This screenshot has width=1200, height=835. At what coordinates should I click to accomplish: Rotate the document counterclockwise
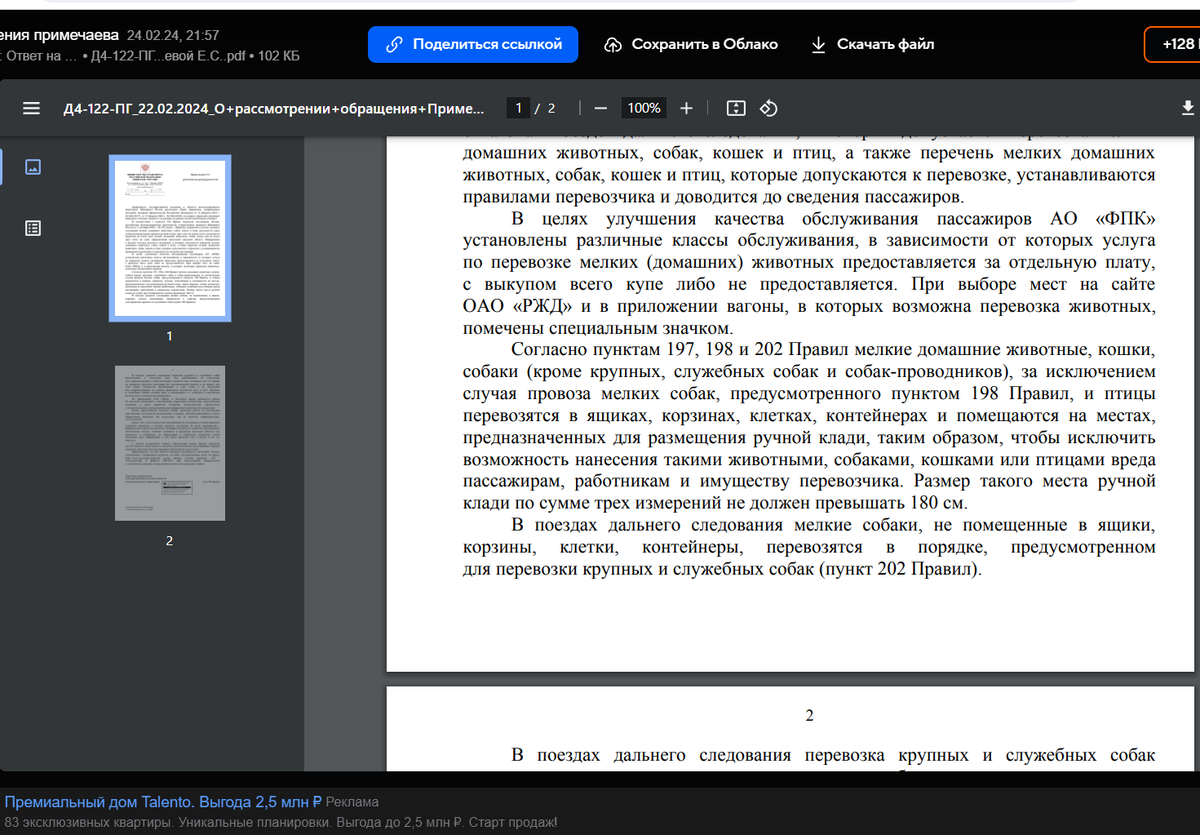pyautogui.click(x=769, y=108)
